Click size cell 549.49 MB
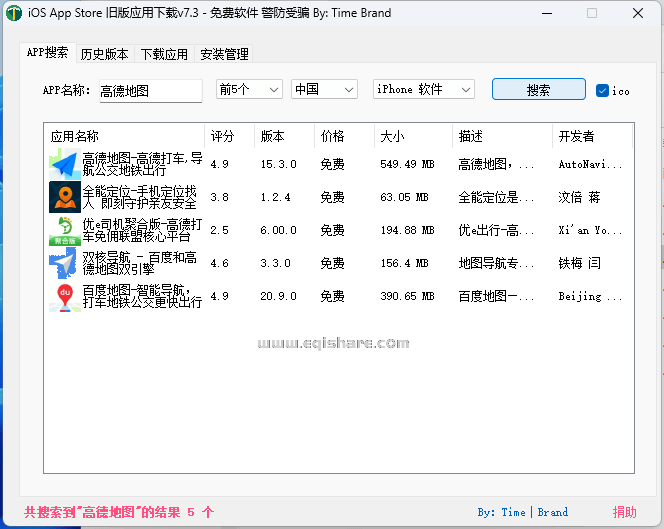 click(x=407, y=164)
